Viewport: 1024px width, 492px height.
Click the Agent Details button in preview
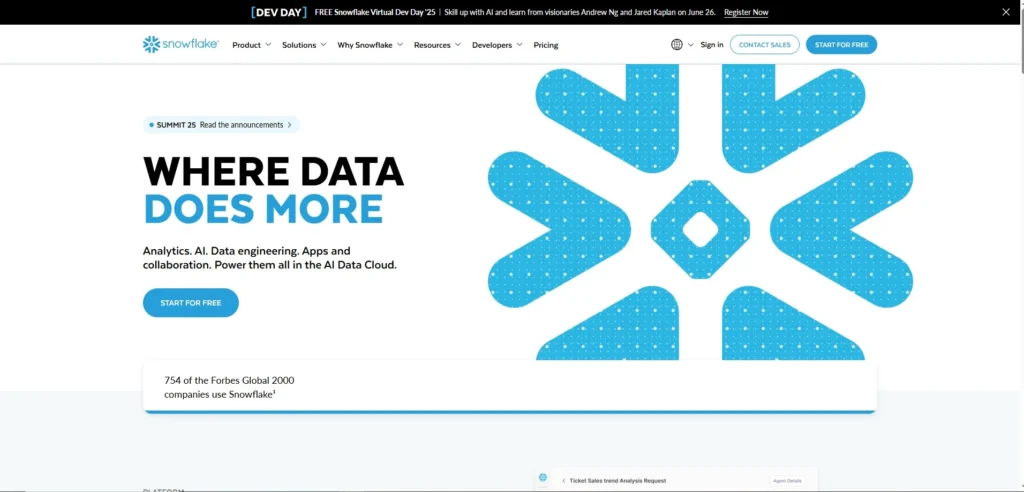point(787,480)
